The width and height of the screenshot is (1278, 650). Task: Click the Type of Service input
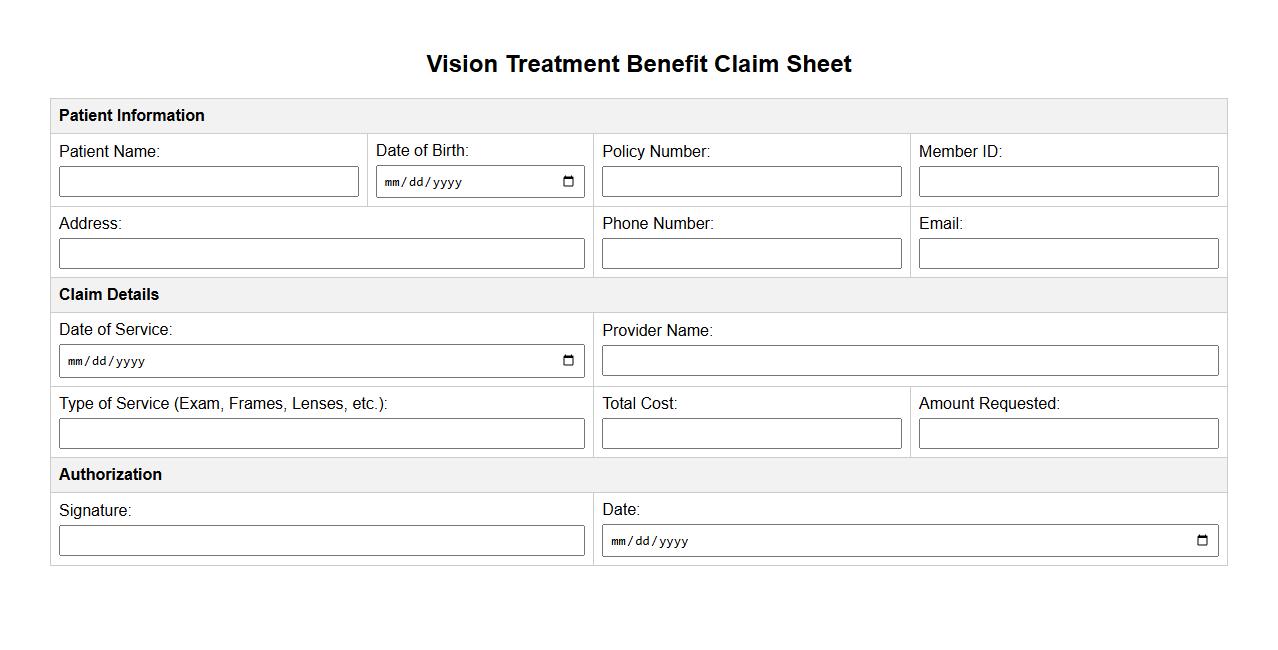click(x=321, y=434)
